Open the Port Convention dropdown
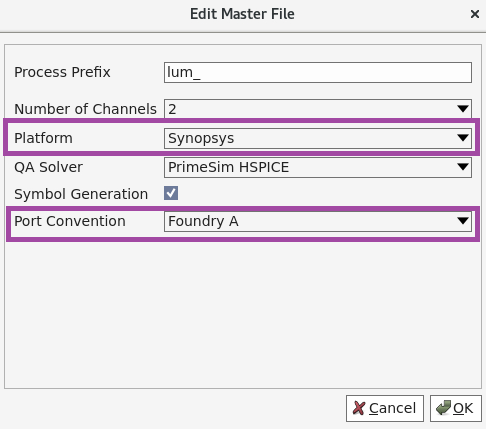 pos(318,221)
